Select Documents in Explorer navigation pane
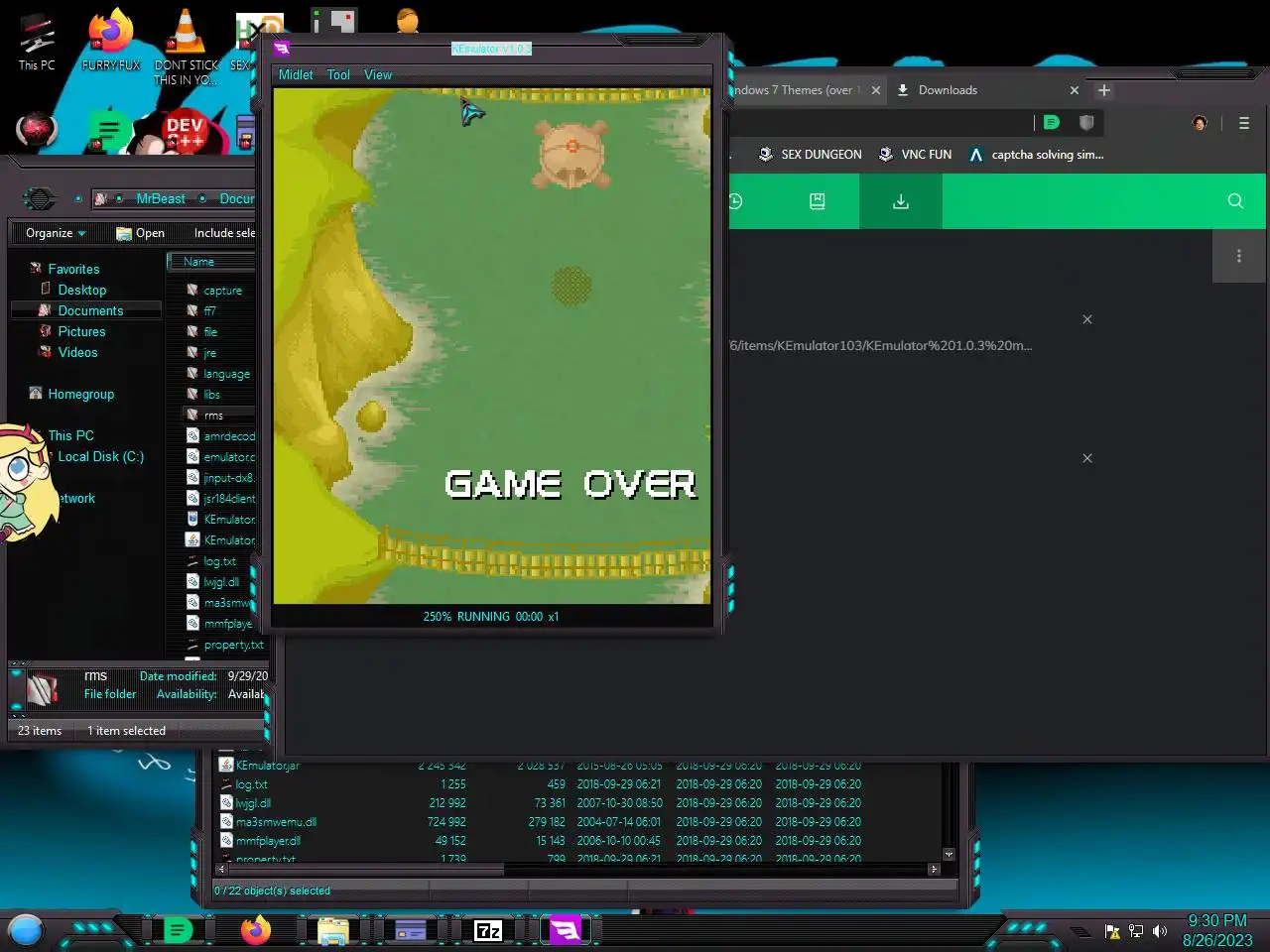 click(x=90, y=310)
